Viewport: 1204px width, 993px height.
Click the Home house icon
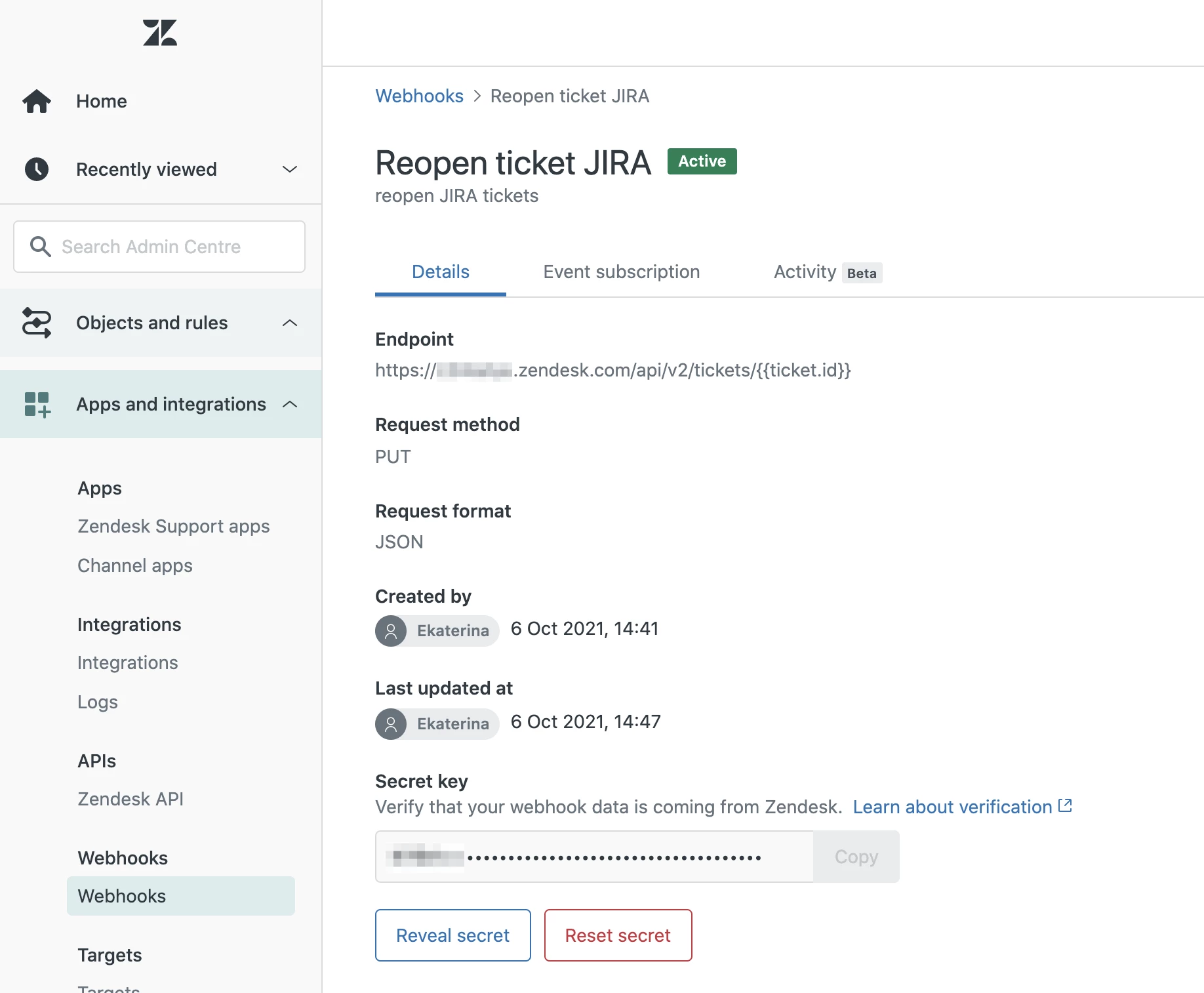[37, 101]
